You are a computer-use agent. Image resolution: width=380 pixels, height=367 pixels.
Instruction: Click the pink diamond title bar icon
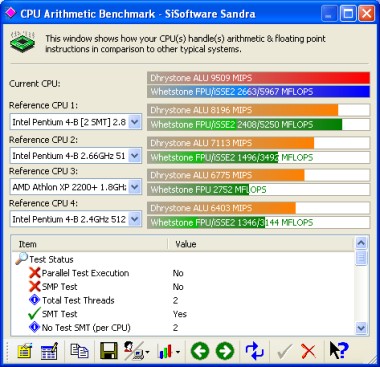[10, 13]
